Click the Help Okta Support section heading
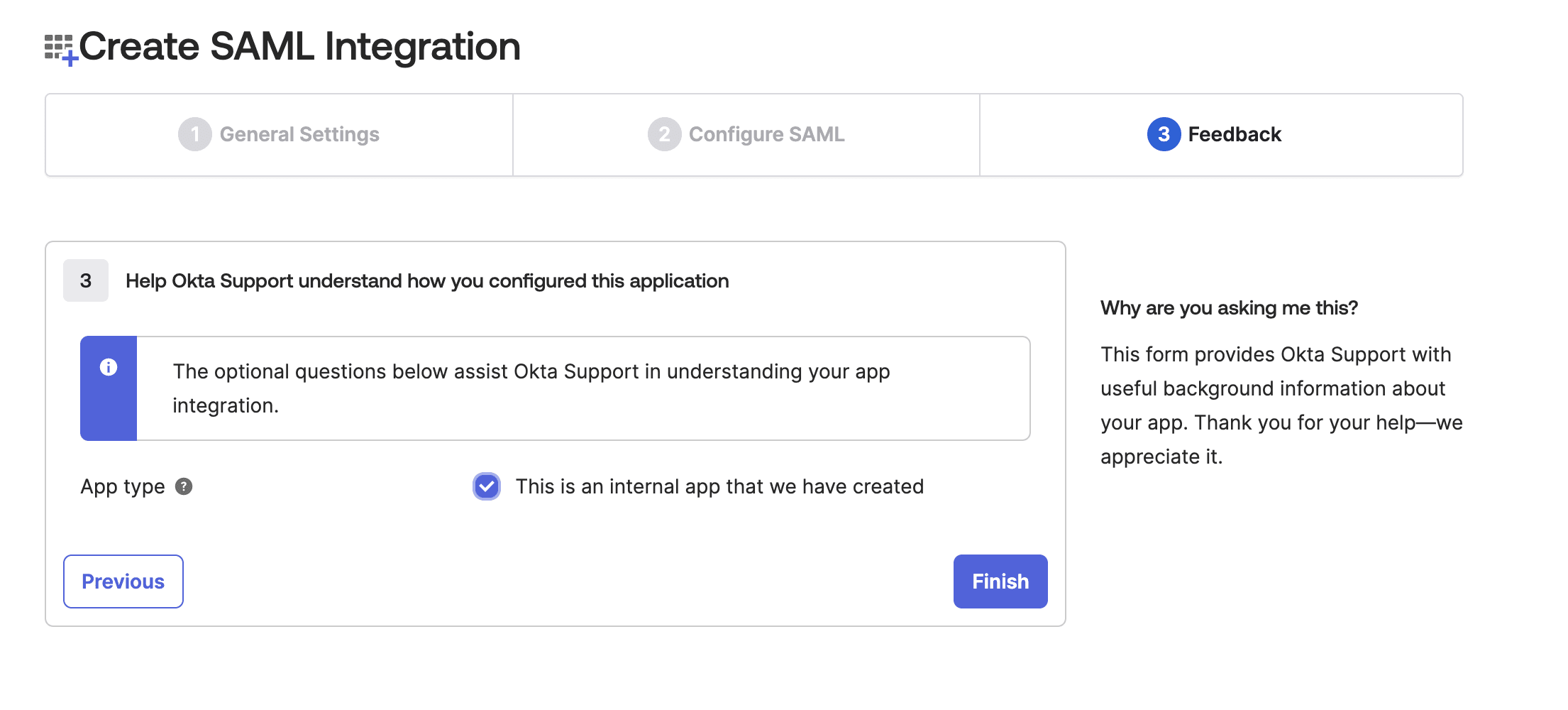This screenshot has width=1568, height=710. click(427, 281)
